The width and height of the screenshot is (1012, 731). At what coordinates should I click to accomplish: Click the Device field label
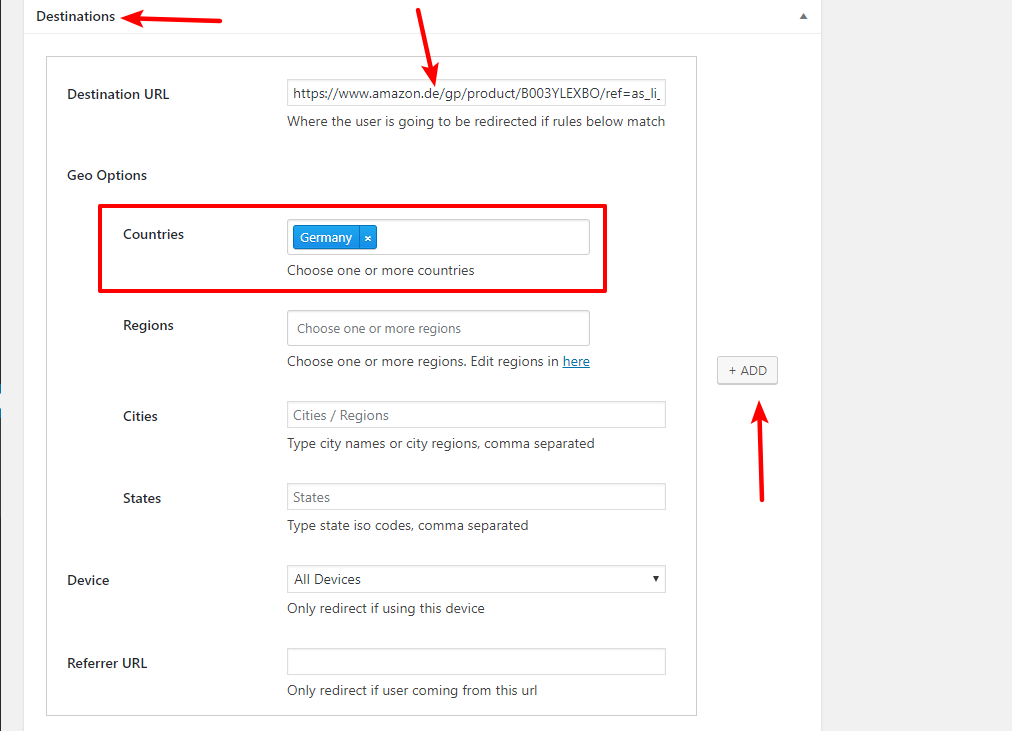point(88,579)
